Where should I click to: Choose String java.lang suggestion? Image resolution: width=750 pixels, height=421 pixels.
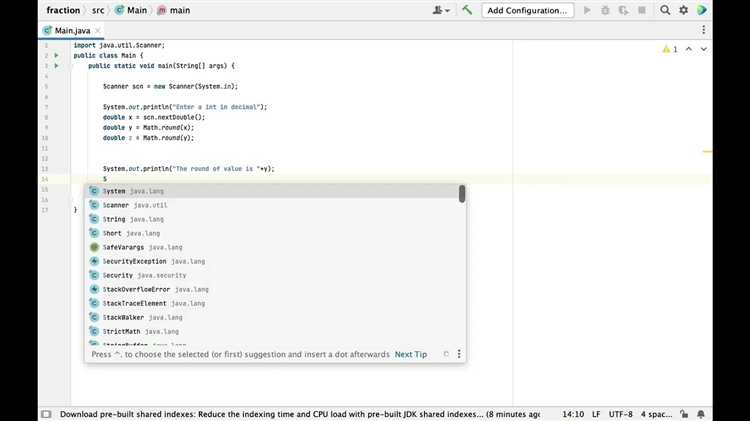click(272, 219)
